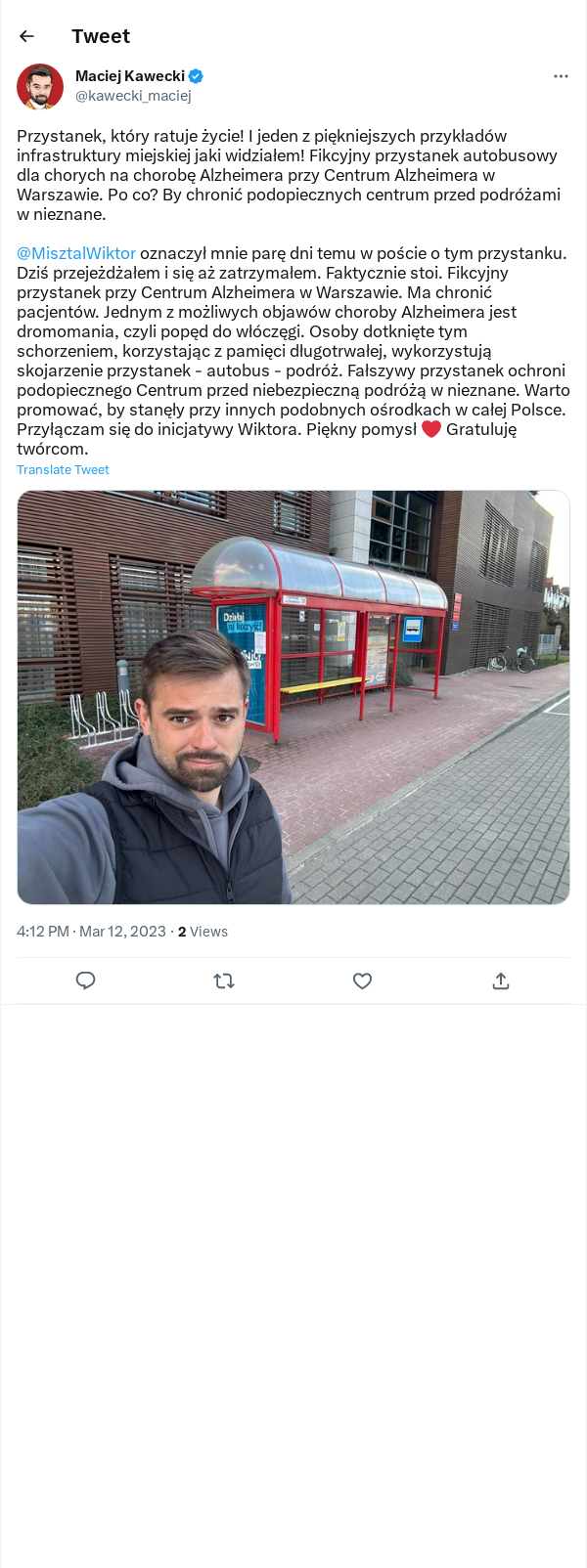The height and width of the screenshot is (1568, 587).
Task: Click the Tweet page heading
Action: tap(101, 36)
